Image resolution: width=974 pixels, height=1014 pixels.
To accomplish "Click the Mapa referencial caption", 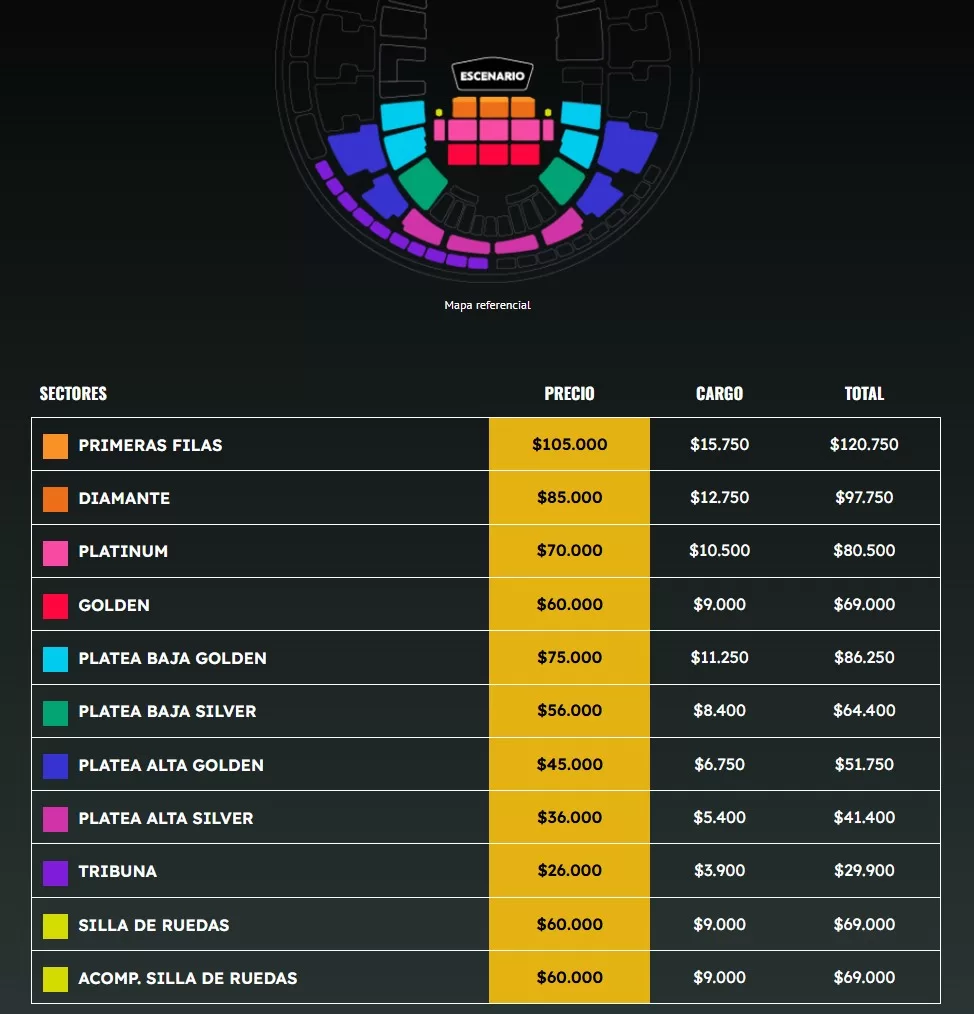I will tap(487, 305).
